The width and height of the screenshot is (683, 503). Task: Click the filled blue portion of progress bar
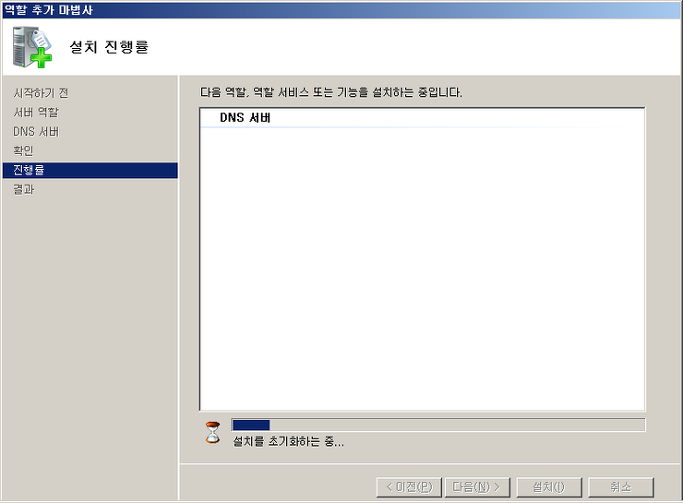[x=251, y=425]
